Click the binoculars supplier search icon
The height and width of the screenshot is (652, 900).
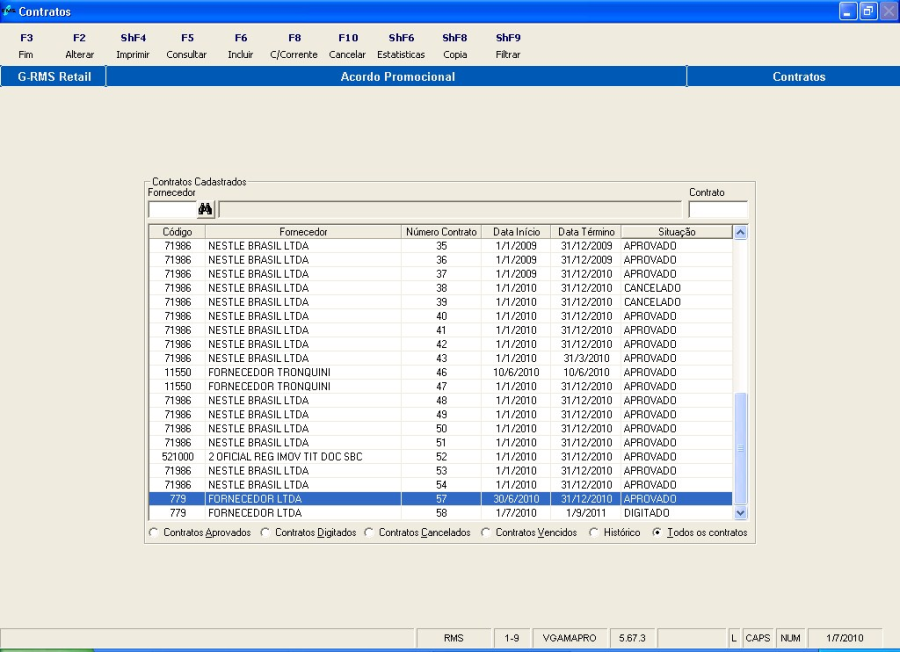point(205,209)
